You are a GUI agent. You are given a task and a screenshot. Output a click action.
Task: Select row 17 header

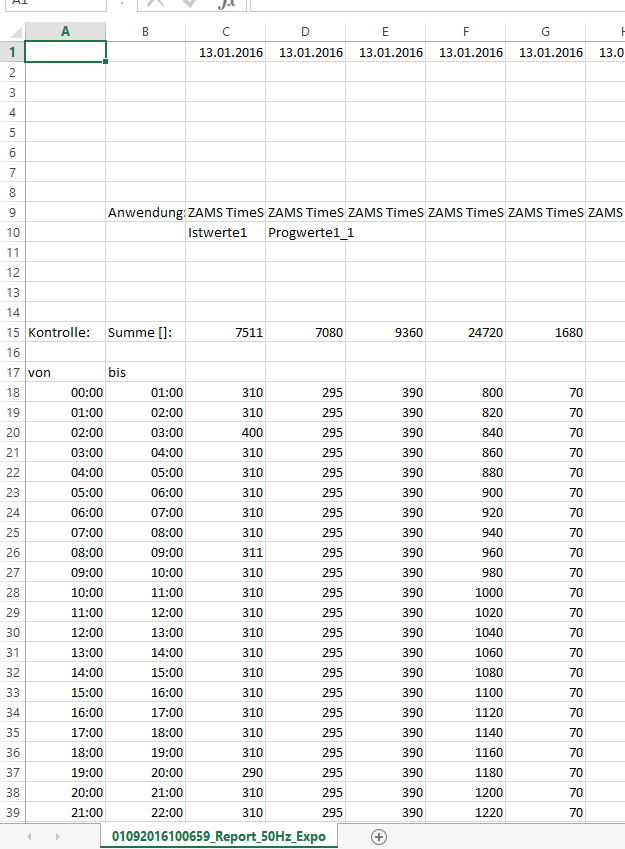pyautogui.click(x=12, y=373)
